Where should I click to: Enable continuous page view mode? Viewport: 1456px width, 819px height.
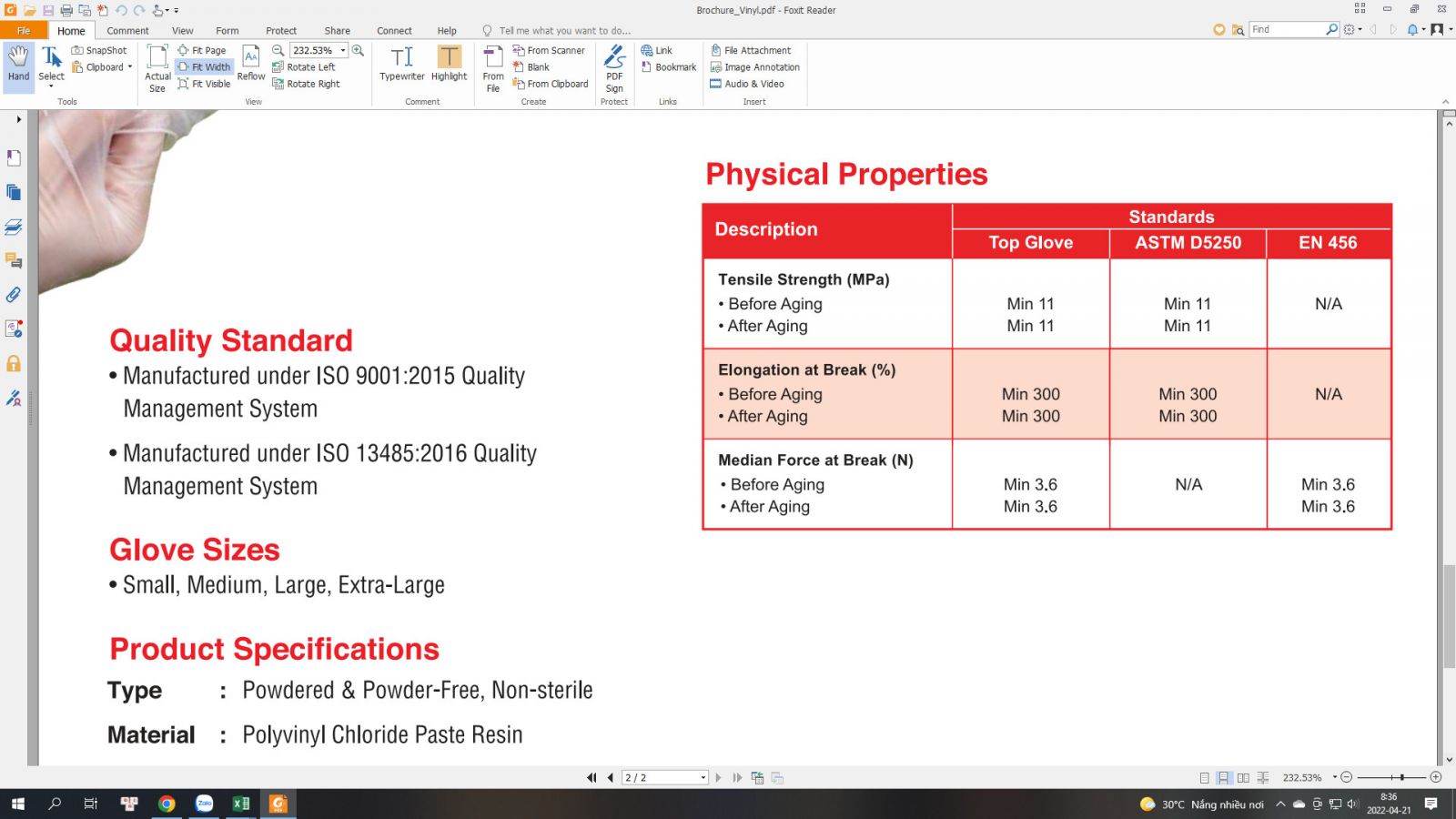click(x=1224, y=777)
